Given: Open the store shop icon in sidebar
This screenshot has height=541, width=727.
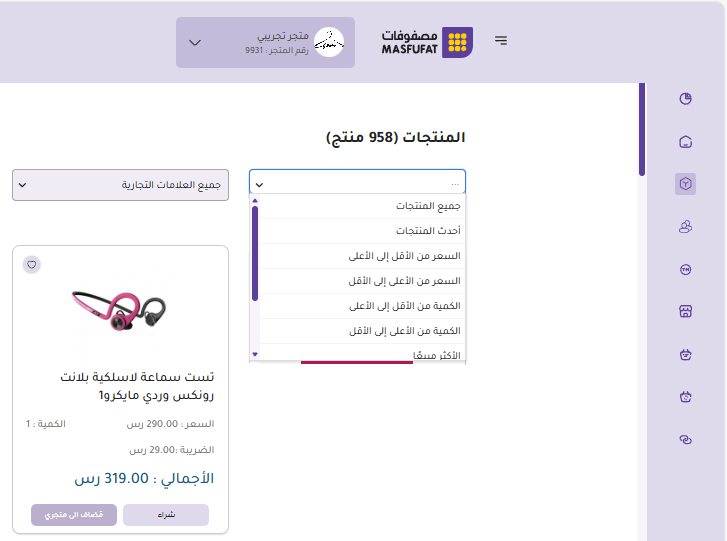Looking at the screenshot, I should pyautogui.click(x=685, y=311).
